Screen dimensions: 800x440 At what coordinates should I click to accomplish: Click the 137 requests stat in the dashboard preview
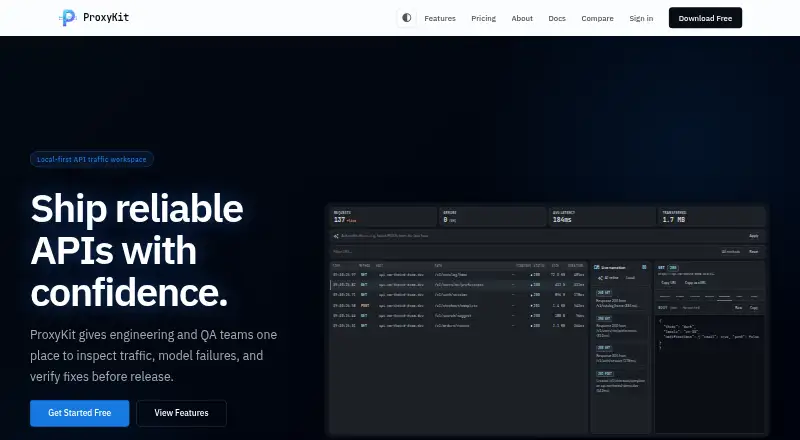pos(384,216)
